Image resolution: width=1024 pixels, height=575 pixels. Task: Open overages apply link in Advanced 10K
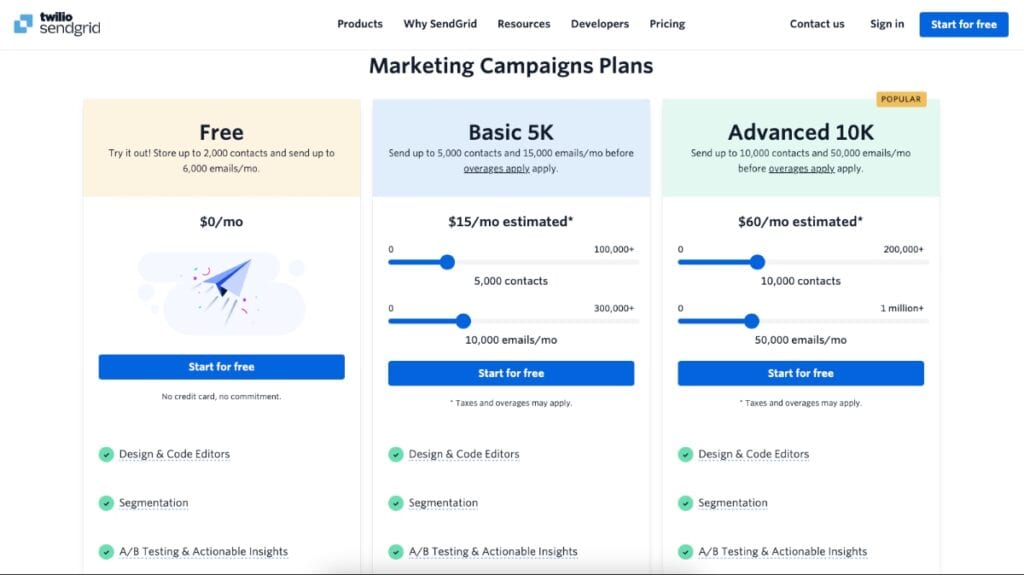click(801, 169)
